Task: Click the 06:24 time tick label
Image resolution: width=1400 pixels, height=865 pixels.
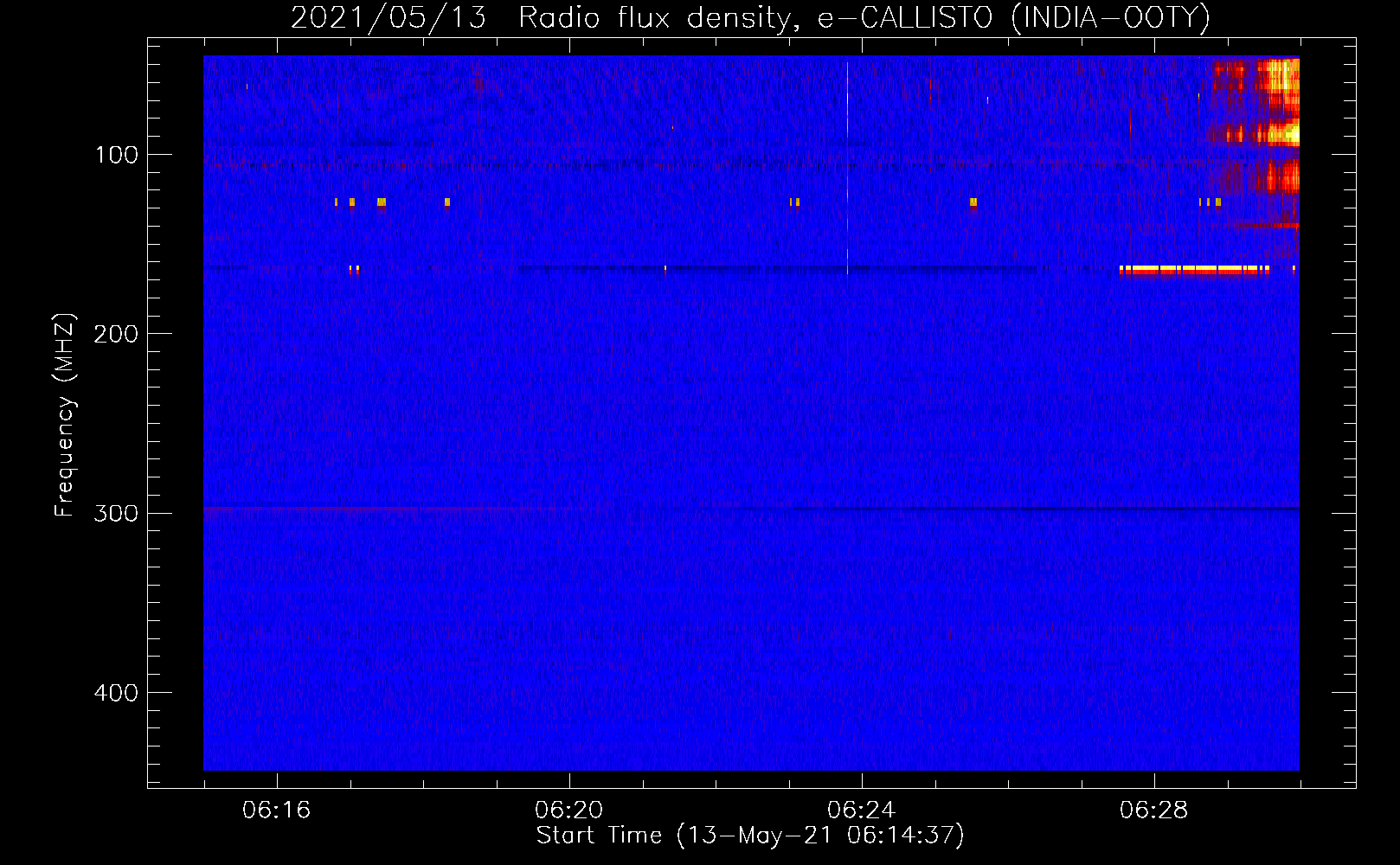Action: coord(861,811)
